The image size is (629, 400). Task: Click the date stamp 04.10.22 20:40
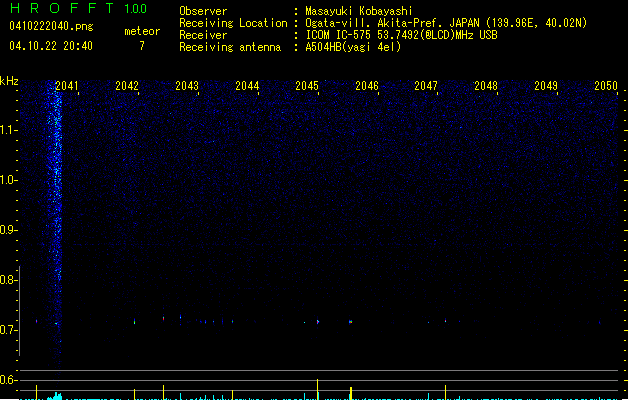click(x=51, y=46)
